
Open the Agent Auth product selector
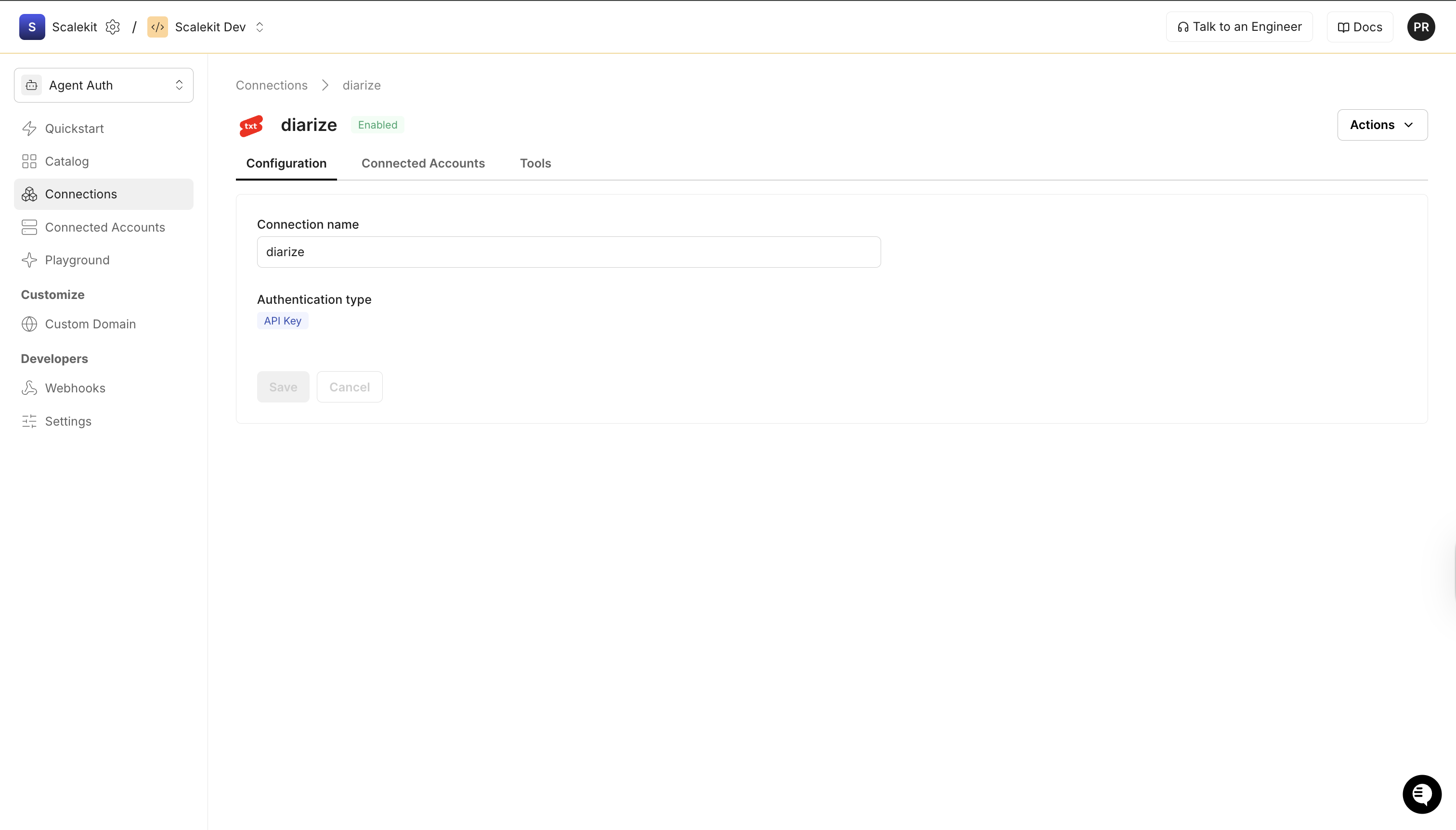coord(103,85)
